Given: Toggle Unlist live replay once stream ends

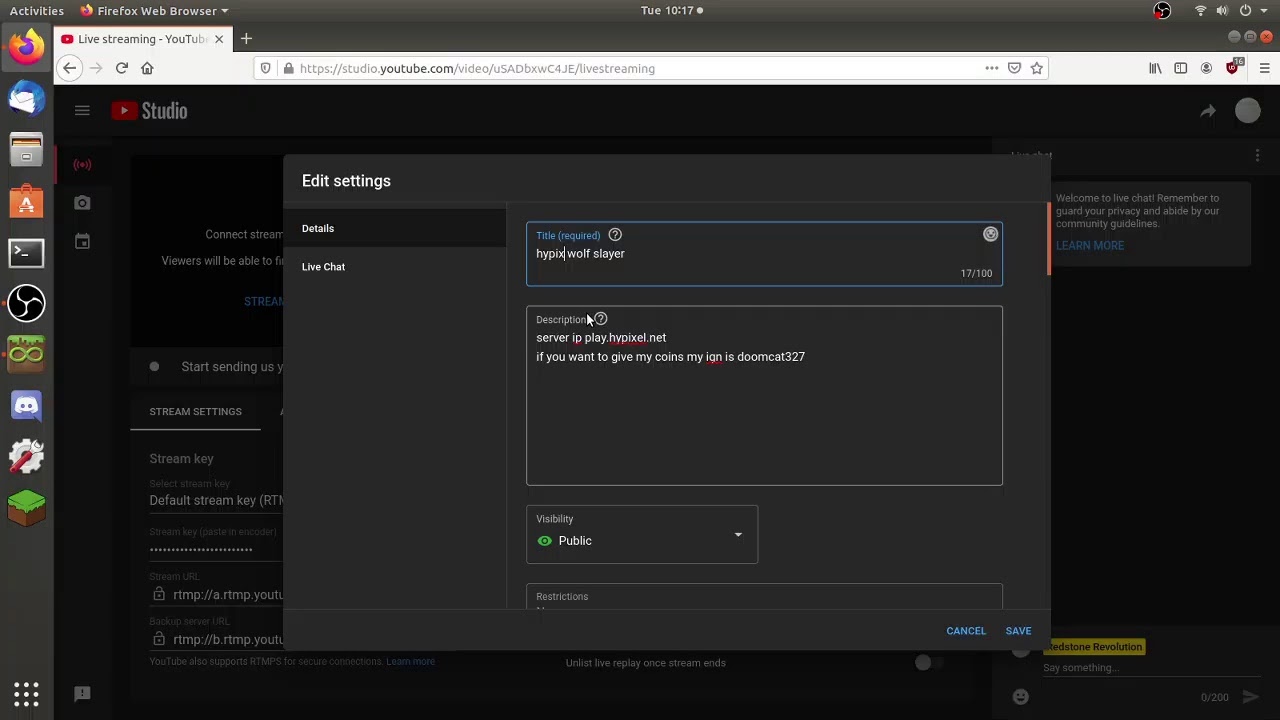Looking at the screenshot, I should point(930,662).
